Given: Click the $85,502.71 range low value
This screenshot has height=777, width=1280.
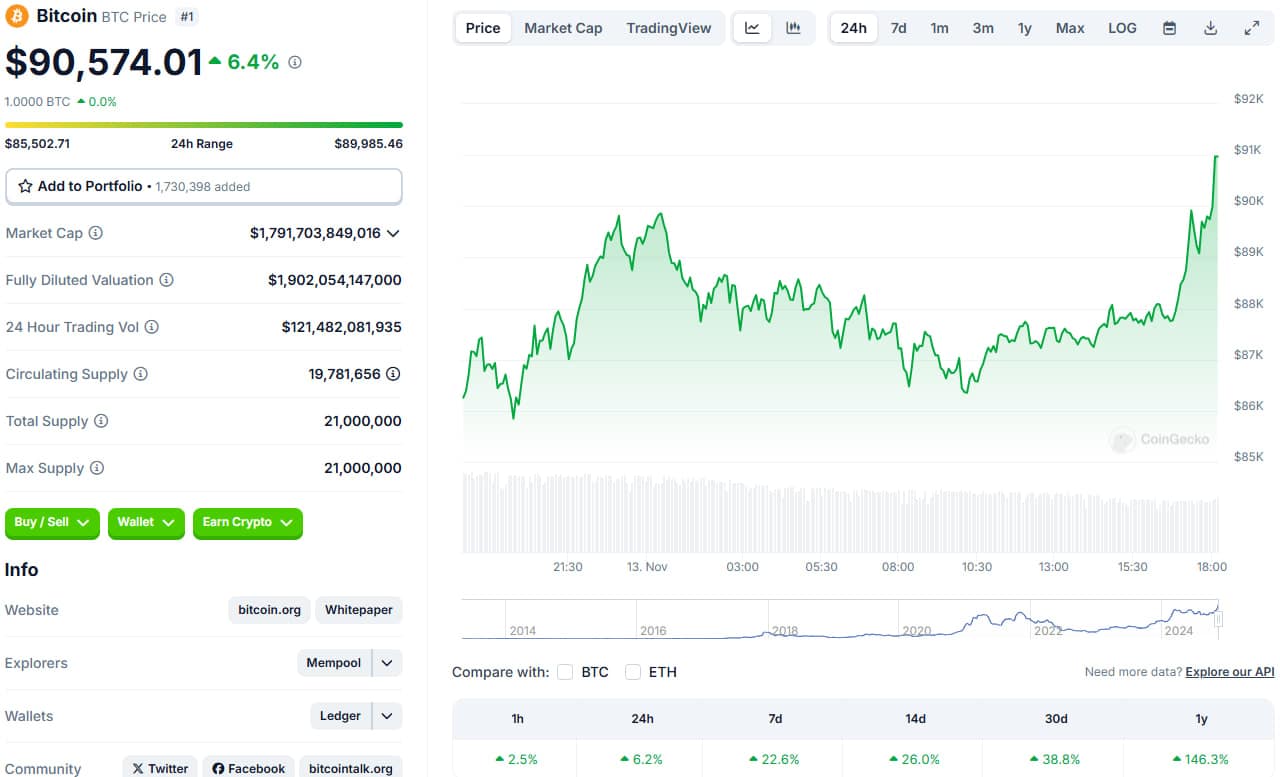Looking at the screenshot, I should (38, 144).
